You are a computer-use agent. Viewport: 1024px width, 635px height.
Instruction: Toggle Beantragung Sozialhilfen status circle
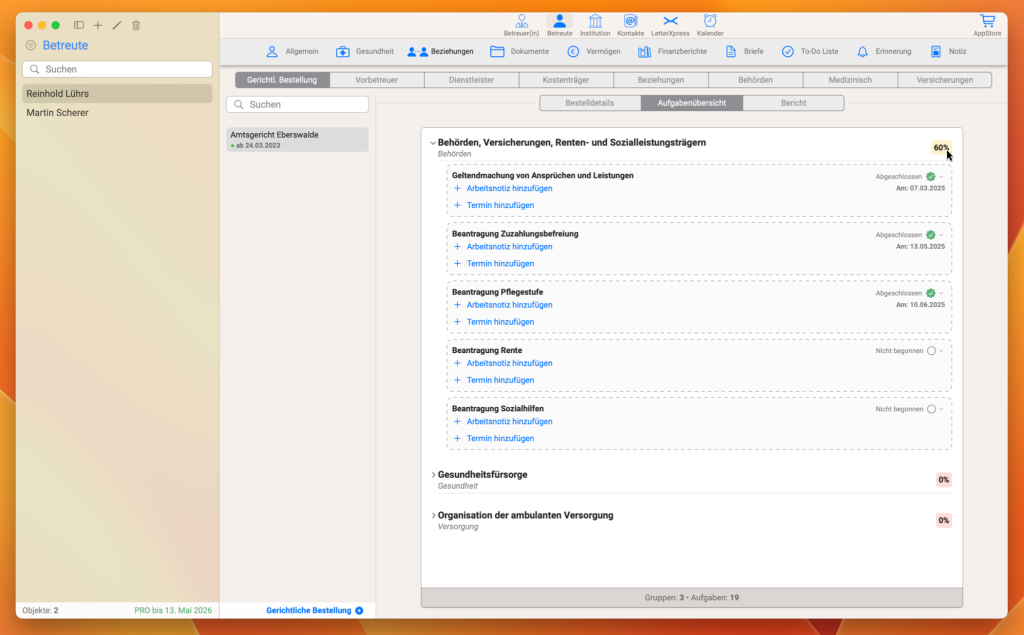tap(931, 409)
